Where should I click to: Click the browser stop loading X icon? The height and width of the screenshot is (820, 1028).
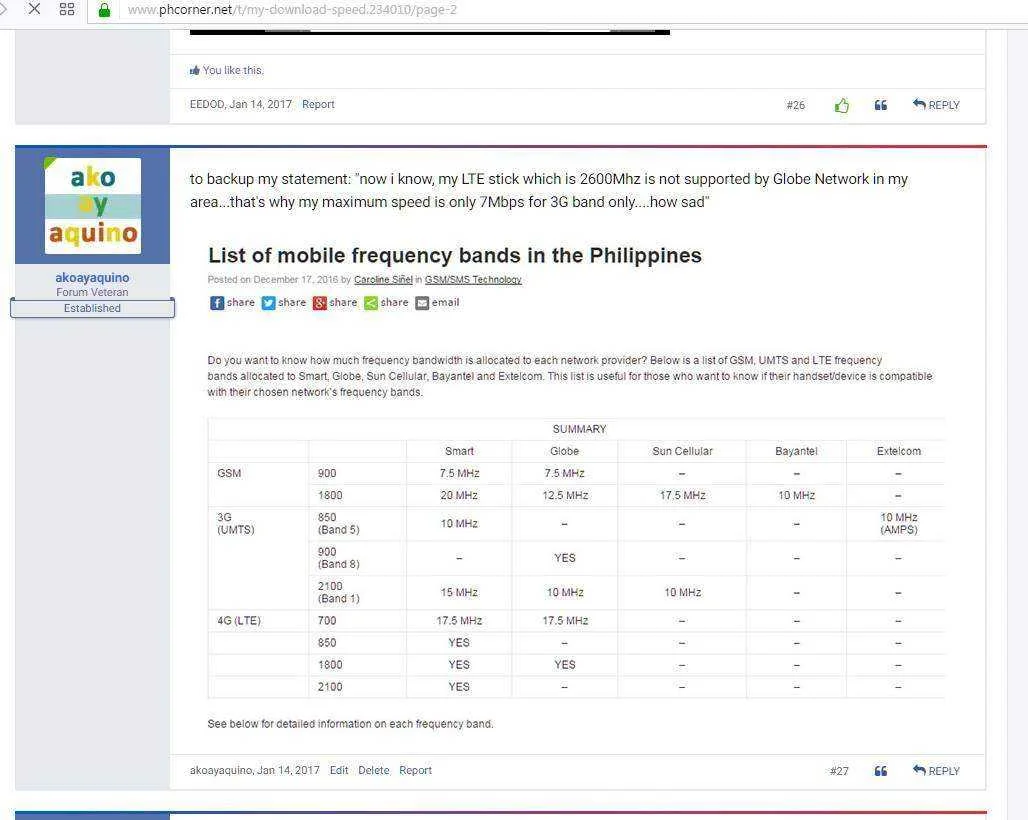pos(35,9)
